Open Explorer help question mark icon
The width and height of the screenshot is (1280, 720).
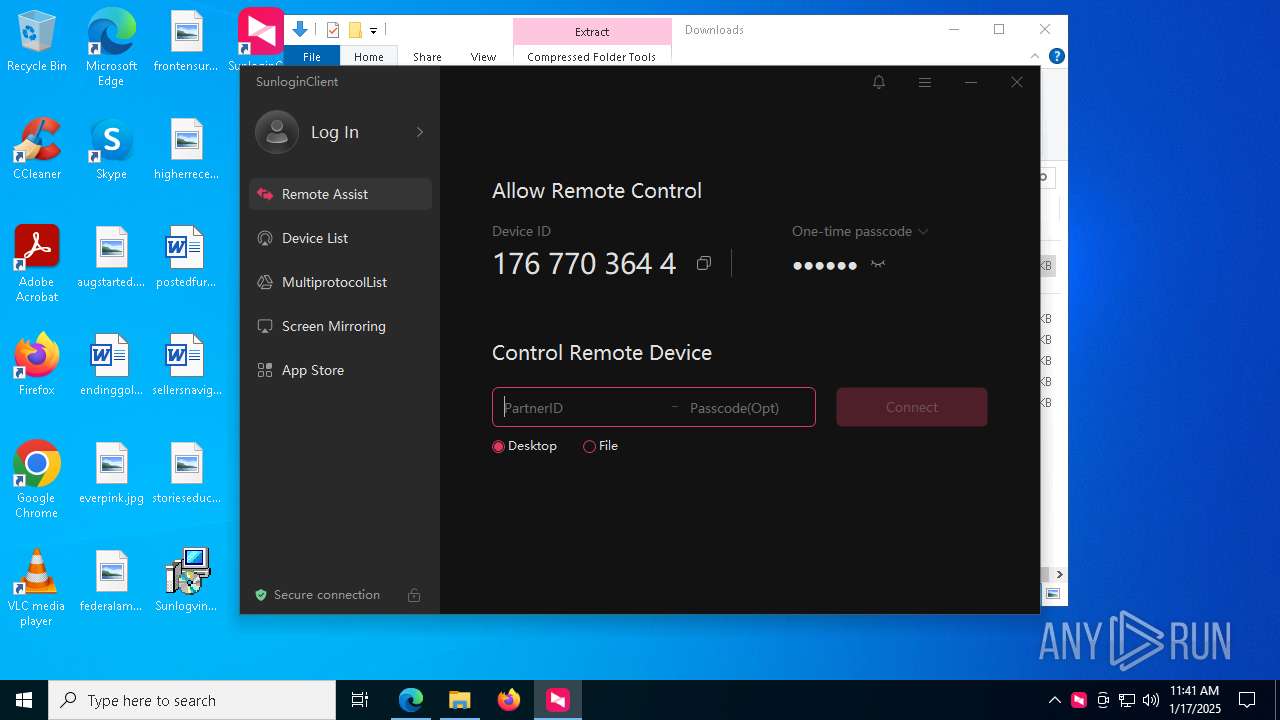[1056, 56]
